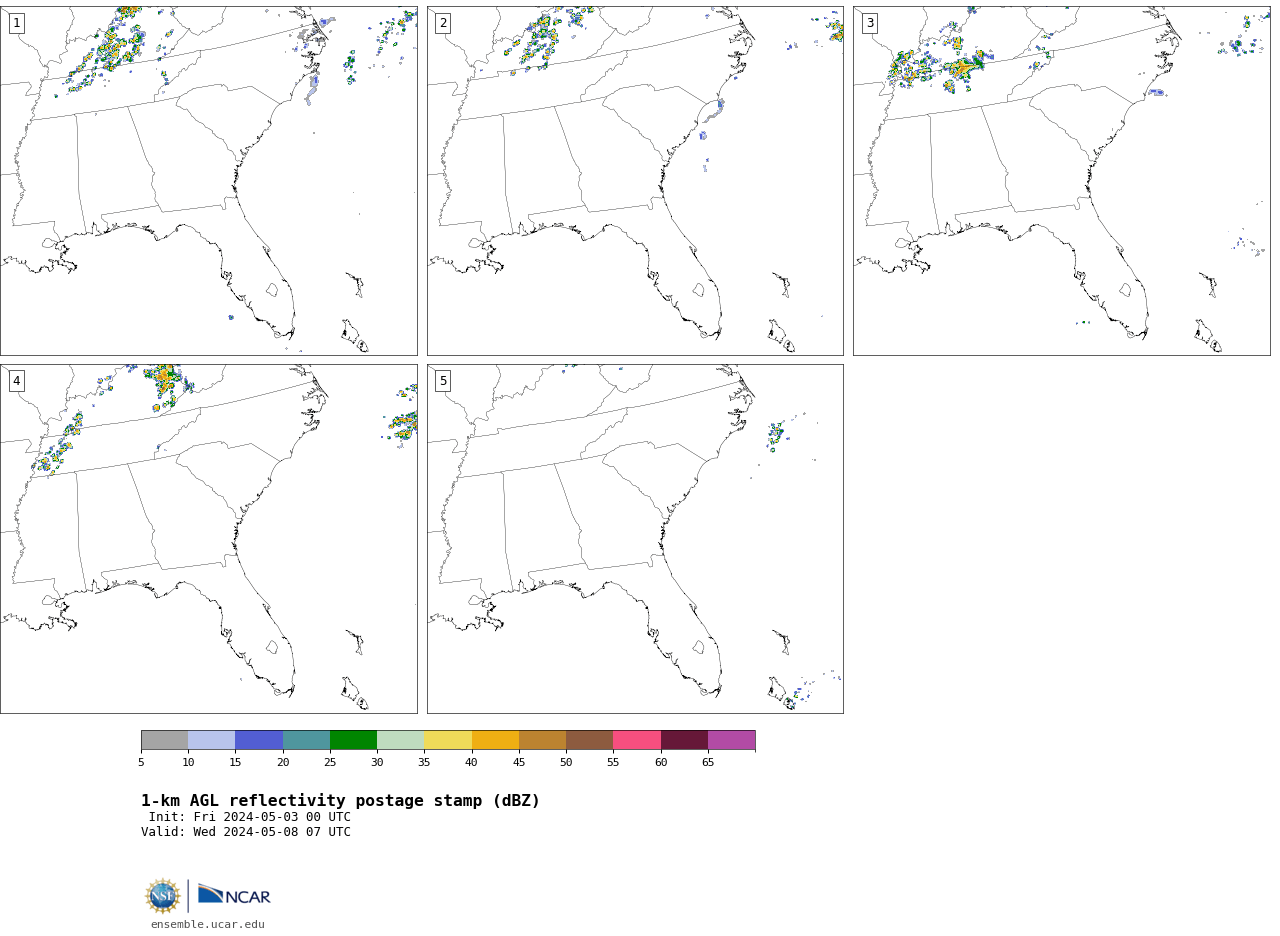
Task: Click the number 2 panel label
Action: click(443, 23)
